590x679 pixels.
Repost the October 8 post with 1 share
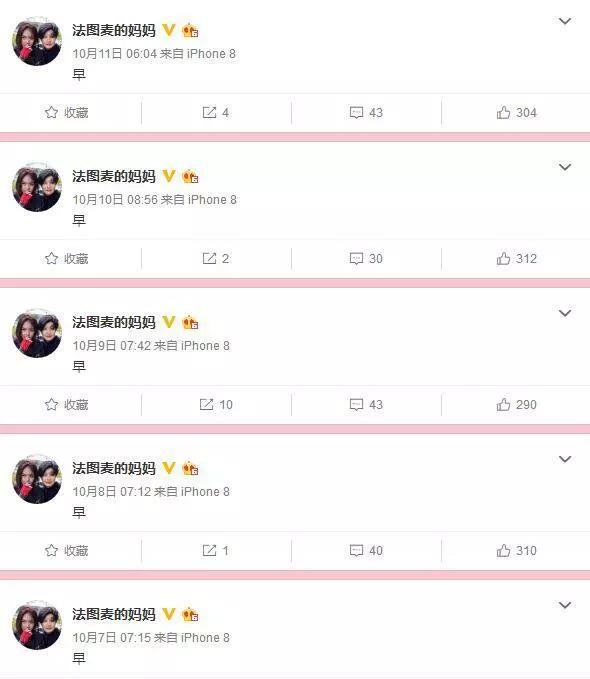tap(215, 550)
